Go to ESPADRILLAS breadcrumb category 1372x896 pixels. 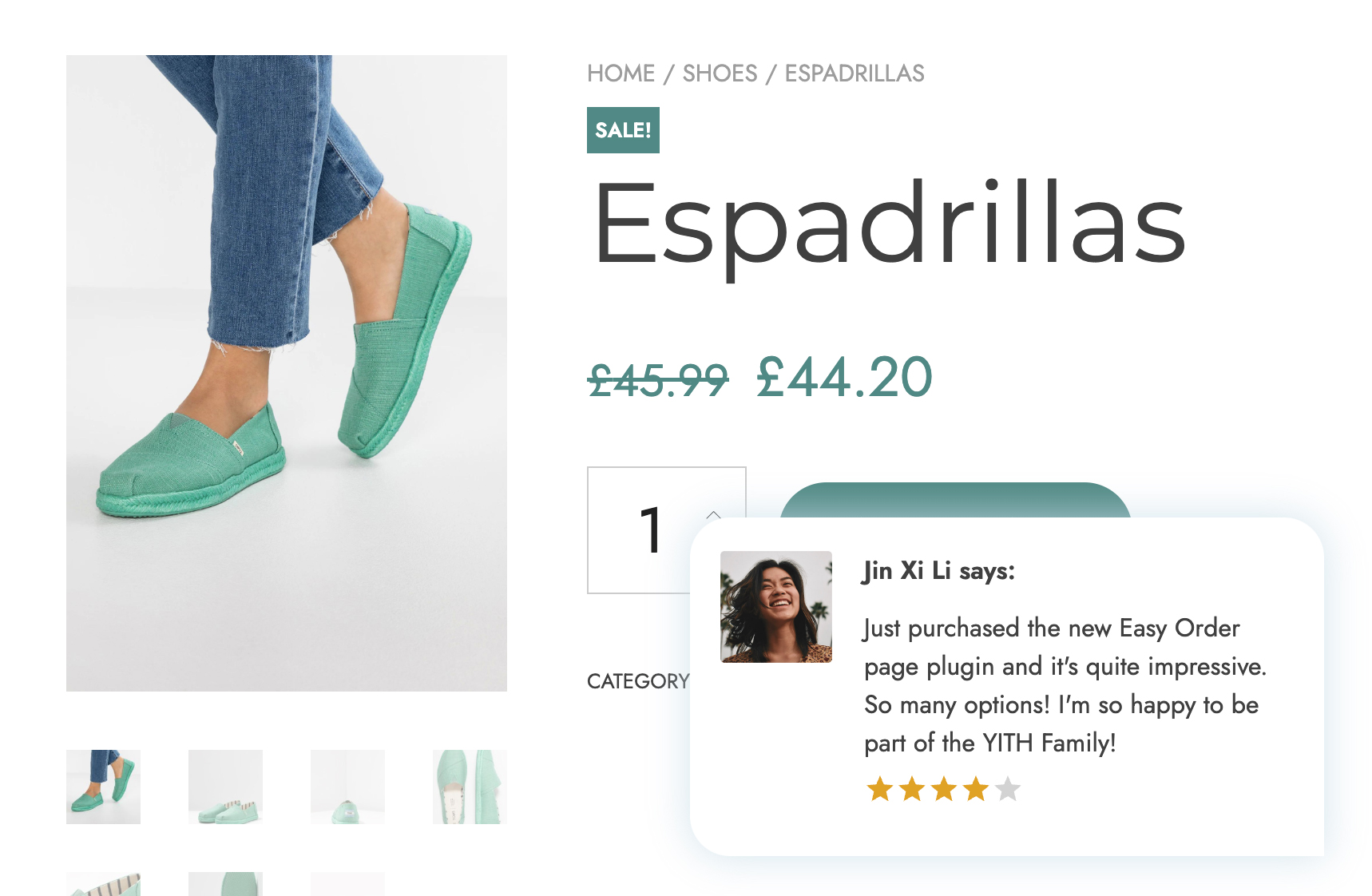point(855,73)
